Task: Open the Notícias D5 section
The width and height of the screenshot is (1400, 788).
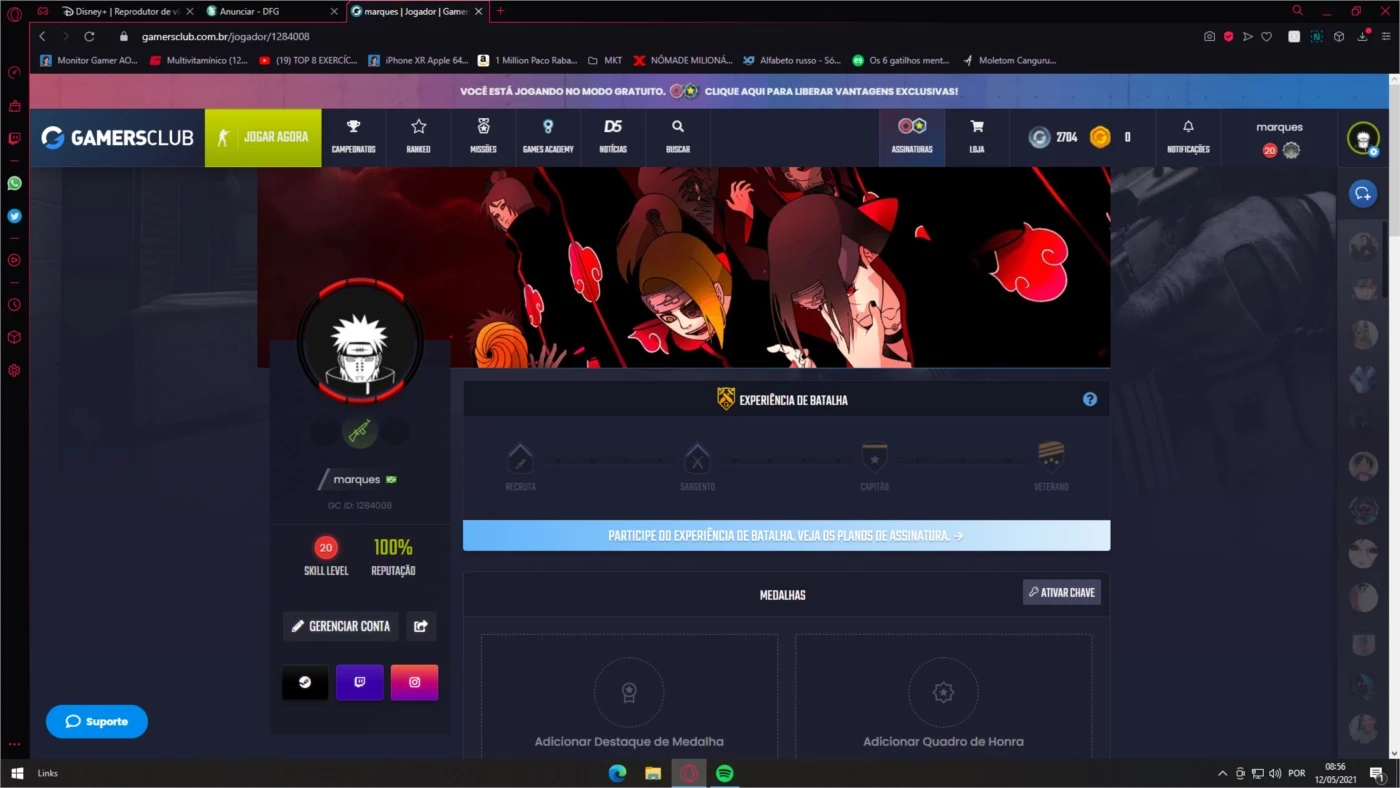Action: click(x=613, y=137)
